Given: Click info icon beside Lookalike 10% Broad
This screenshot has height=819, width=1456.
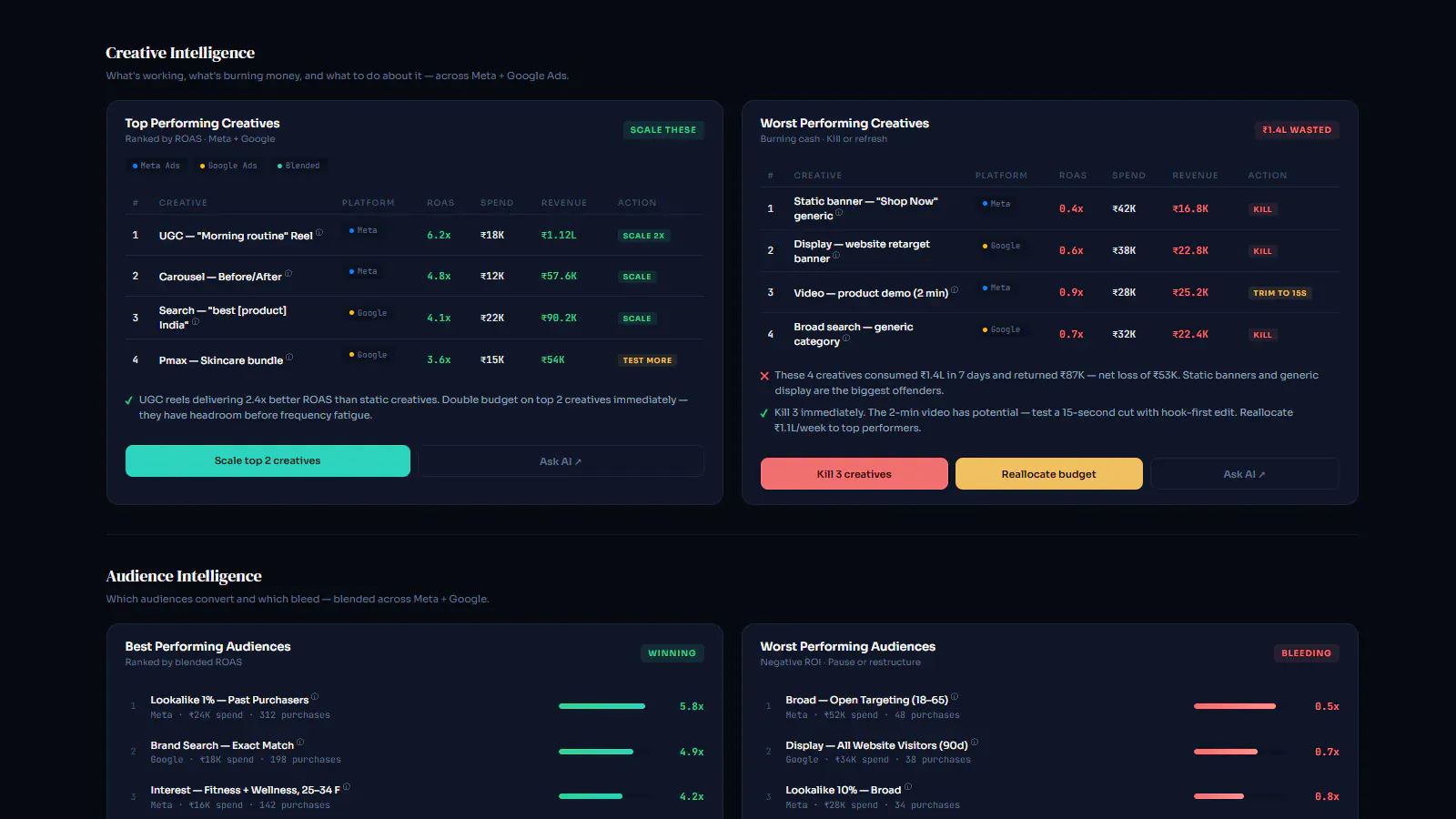Looking at the screenshot, I should point(908,787).
